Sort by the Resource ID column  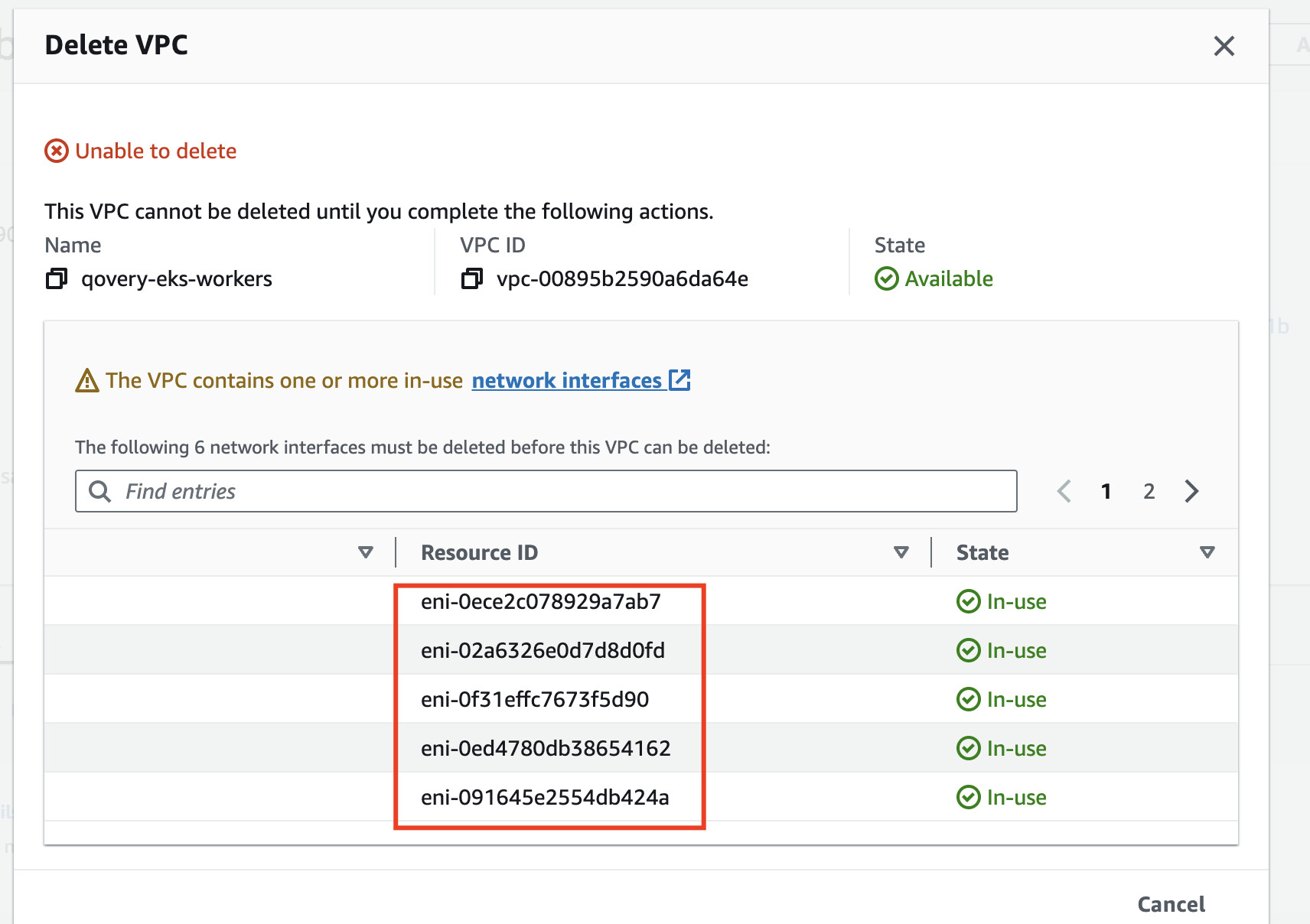[901, 552]
